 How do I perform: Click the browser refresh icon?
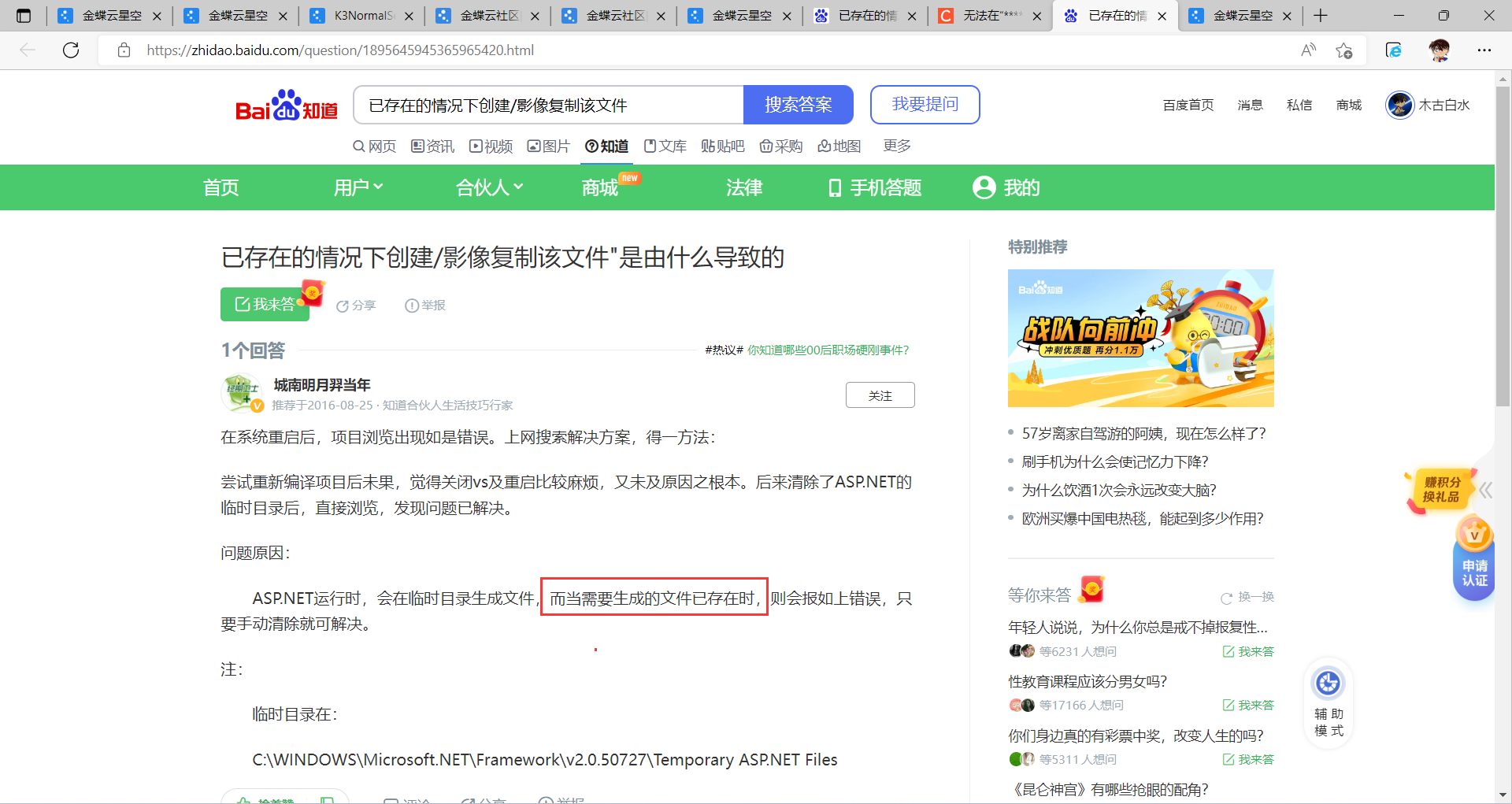click(x=71, y=50)
